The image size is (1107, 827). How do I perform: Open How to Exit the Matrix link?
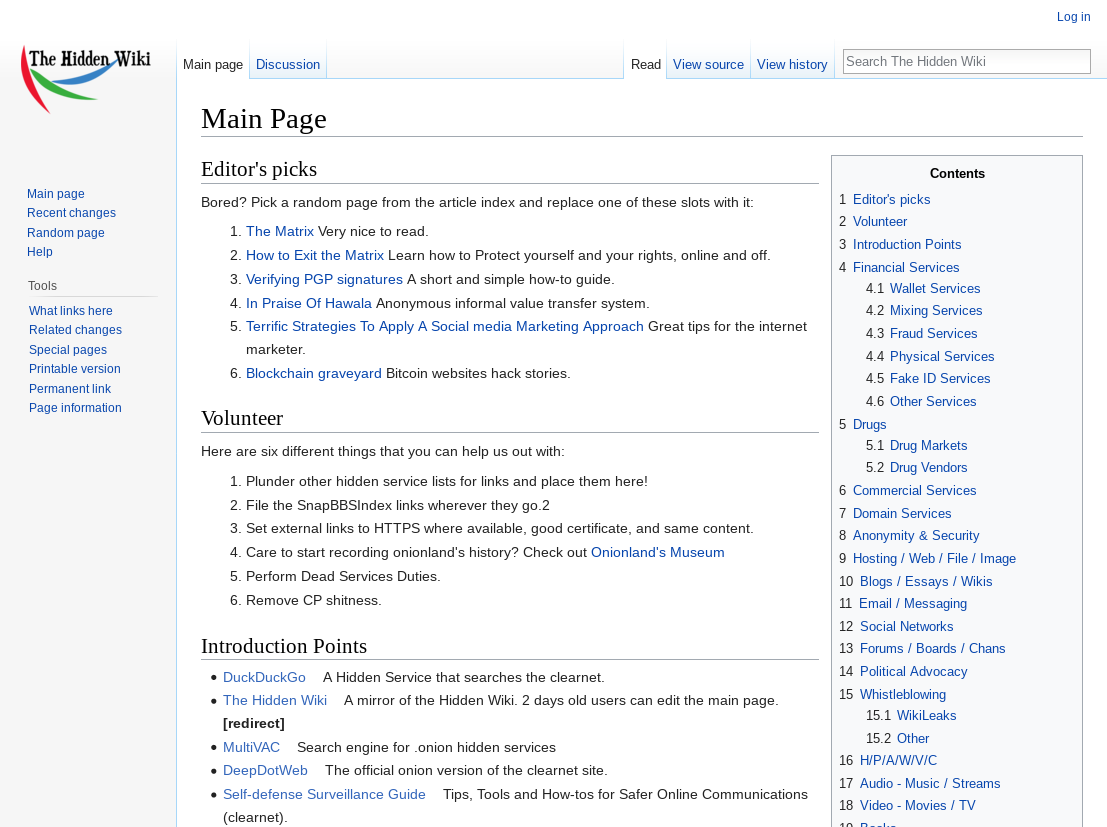point(315,256)
